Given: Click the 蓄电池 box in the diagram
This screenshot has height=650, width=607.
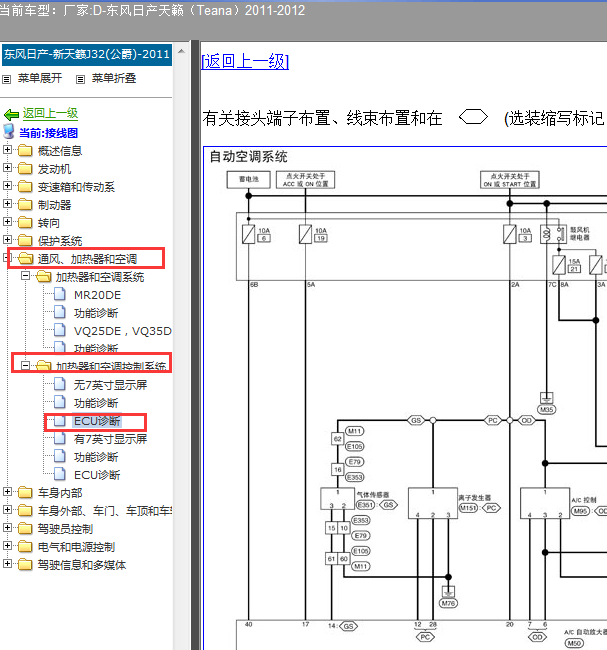Looking at the screenshot, I should pos(249,179).
